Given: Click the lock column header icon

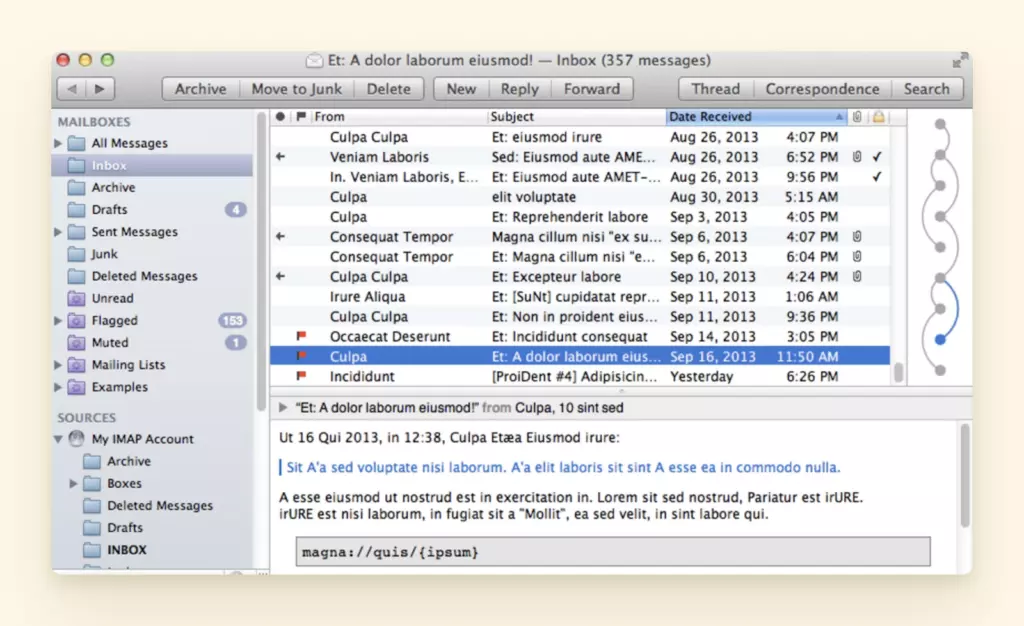Looking at the screenshot, I should 878,116.
